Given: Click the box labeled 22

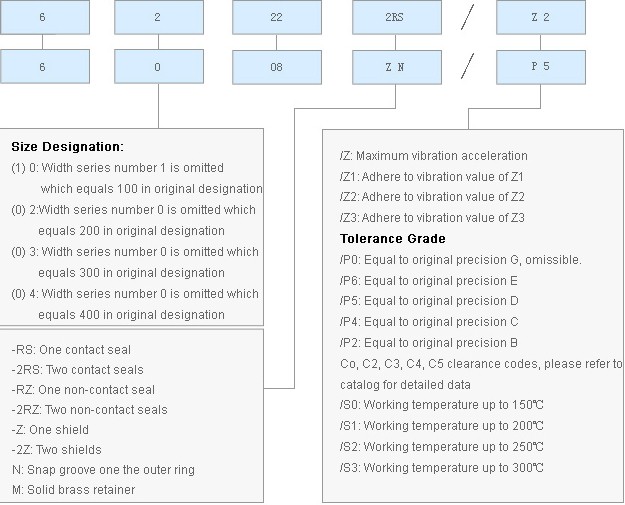Looking at the screenshot, I should [x=277, y=17].
